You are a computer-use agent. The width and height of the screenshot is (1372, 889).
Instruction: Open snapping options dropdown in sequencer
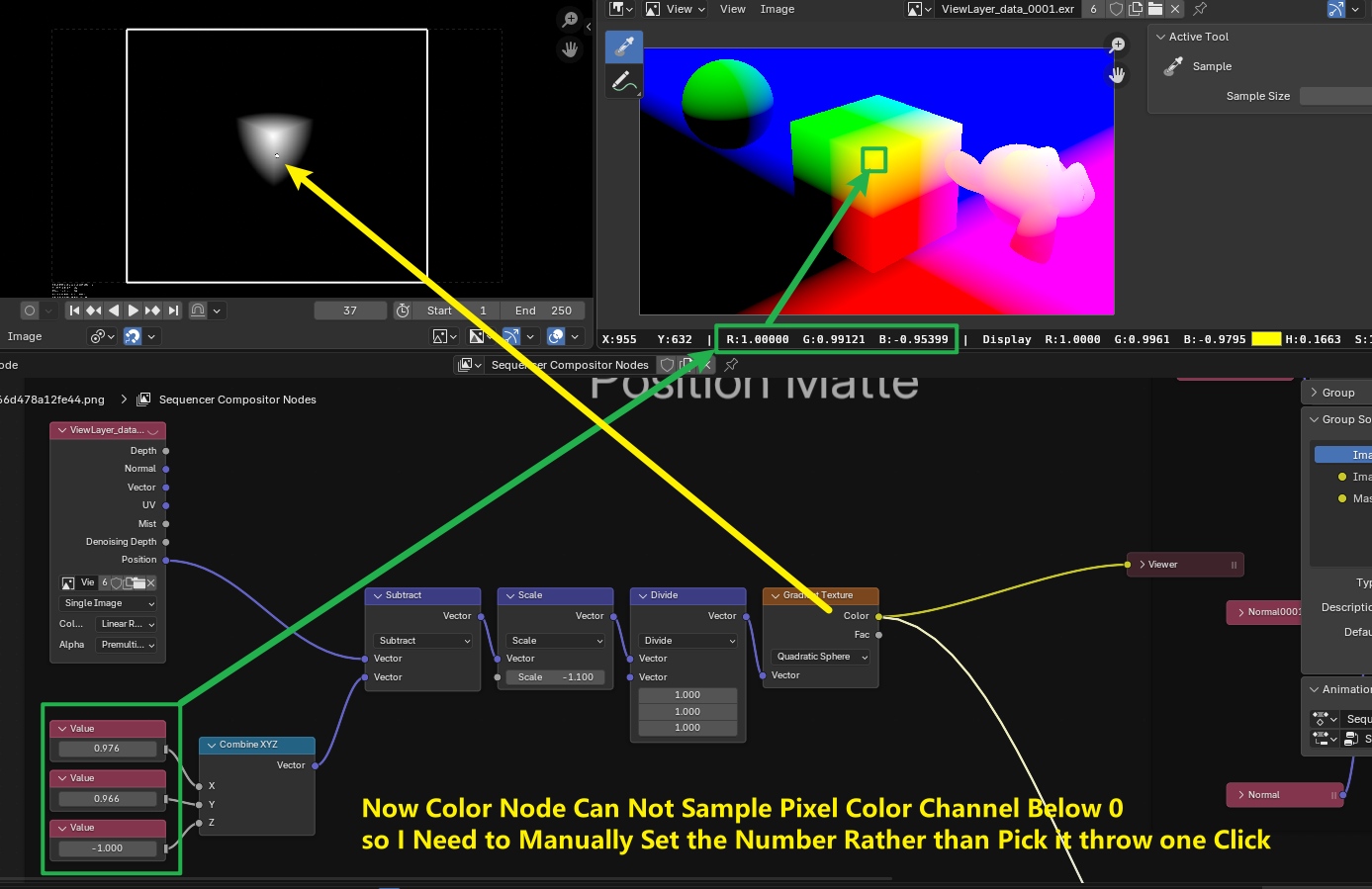coord(151,336)
